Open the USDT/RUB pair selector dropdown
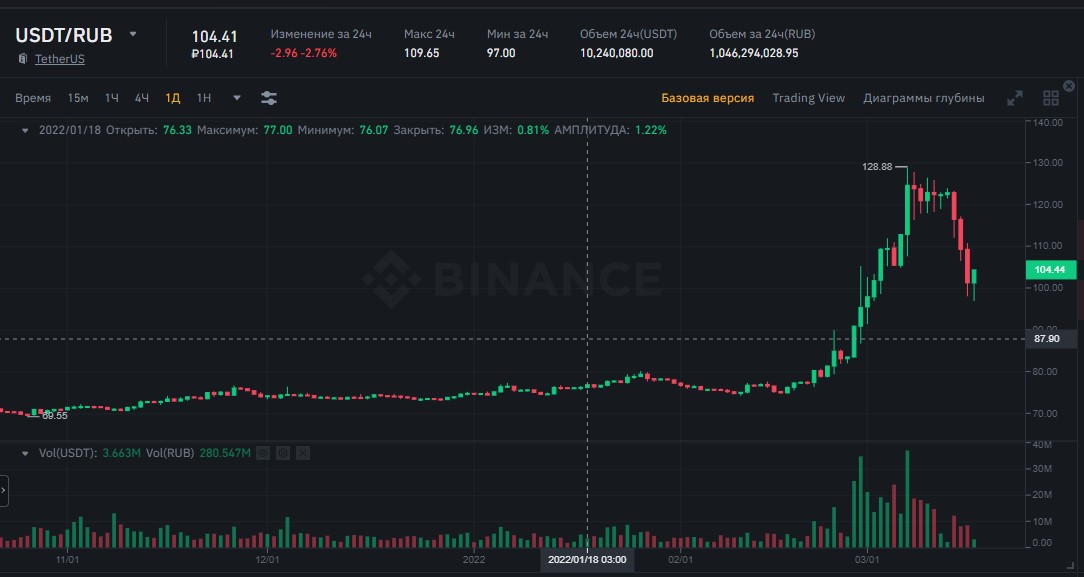This screenshot has height=577, width=1084. [133, 34]
